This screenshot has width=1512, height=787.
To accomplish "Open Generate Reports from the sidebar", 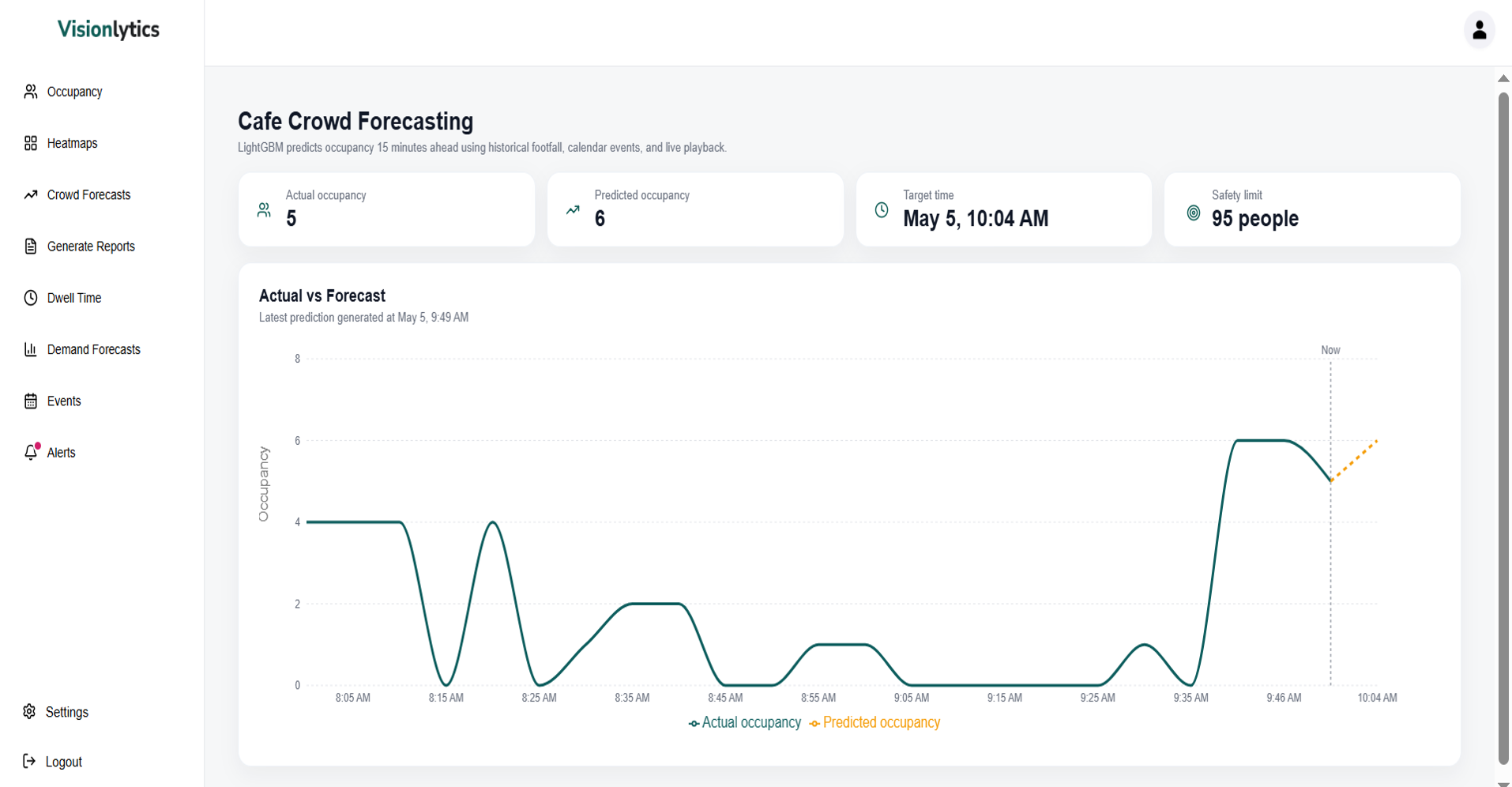I will click(91, 247).
